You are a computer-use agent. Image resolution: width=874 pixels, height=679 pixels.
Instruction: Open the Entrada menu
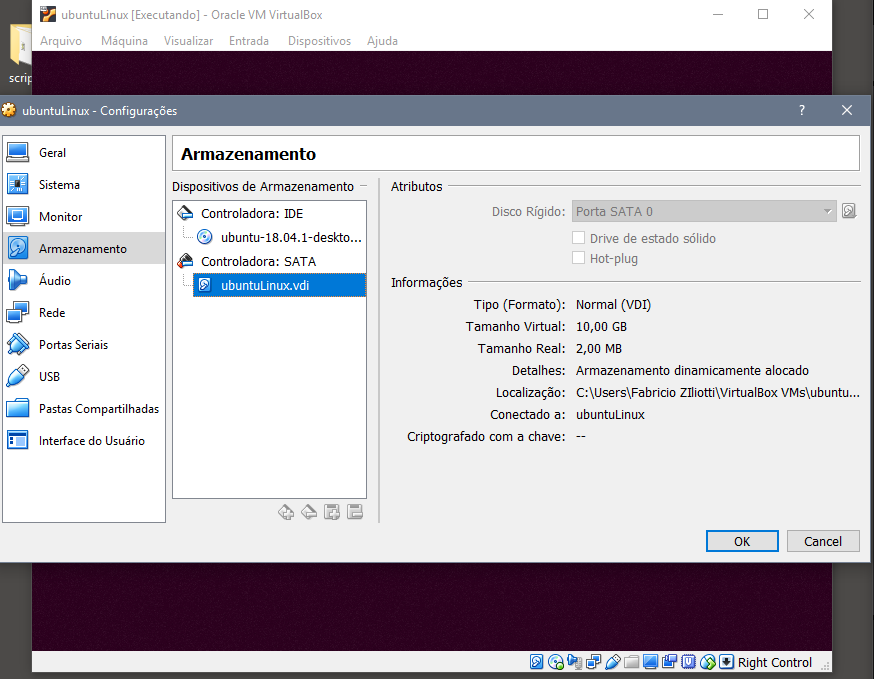tap(249, 41)
